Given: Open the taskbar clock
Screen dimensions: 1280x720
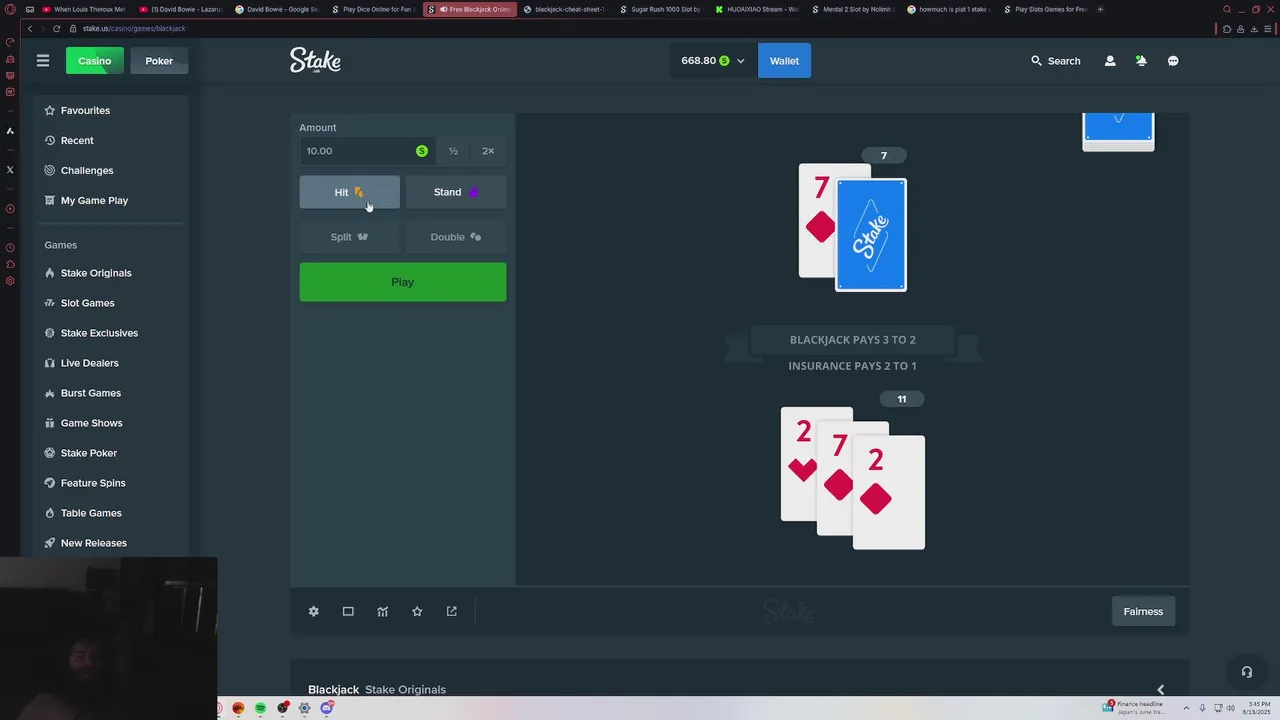Looking at the screenshot, I should click(x=1255, y=708).
